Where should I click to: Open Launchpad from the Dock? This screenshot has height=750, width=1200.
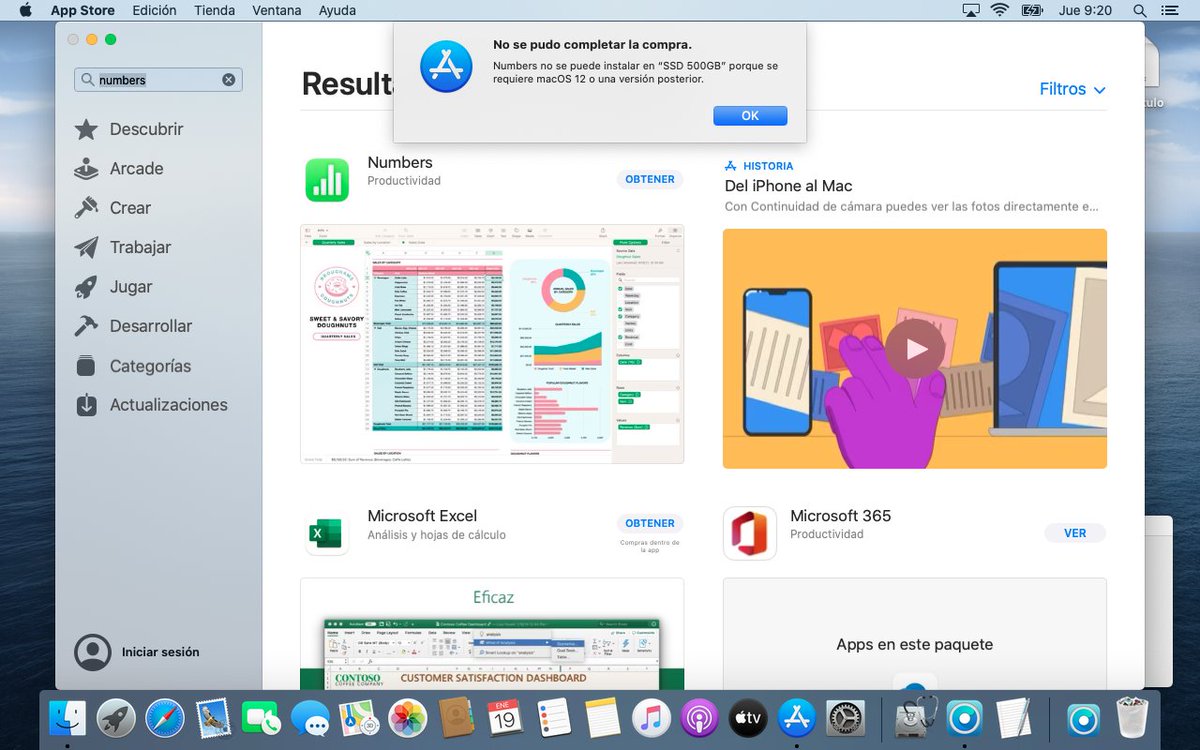click(x=116, y=717)
